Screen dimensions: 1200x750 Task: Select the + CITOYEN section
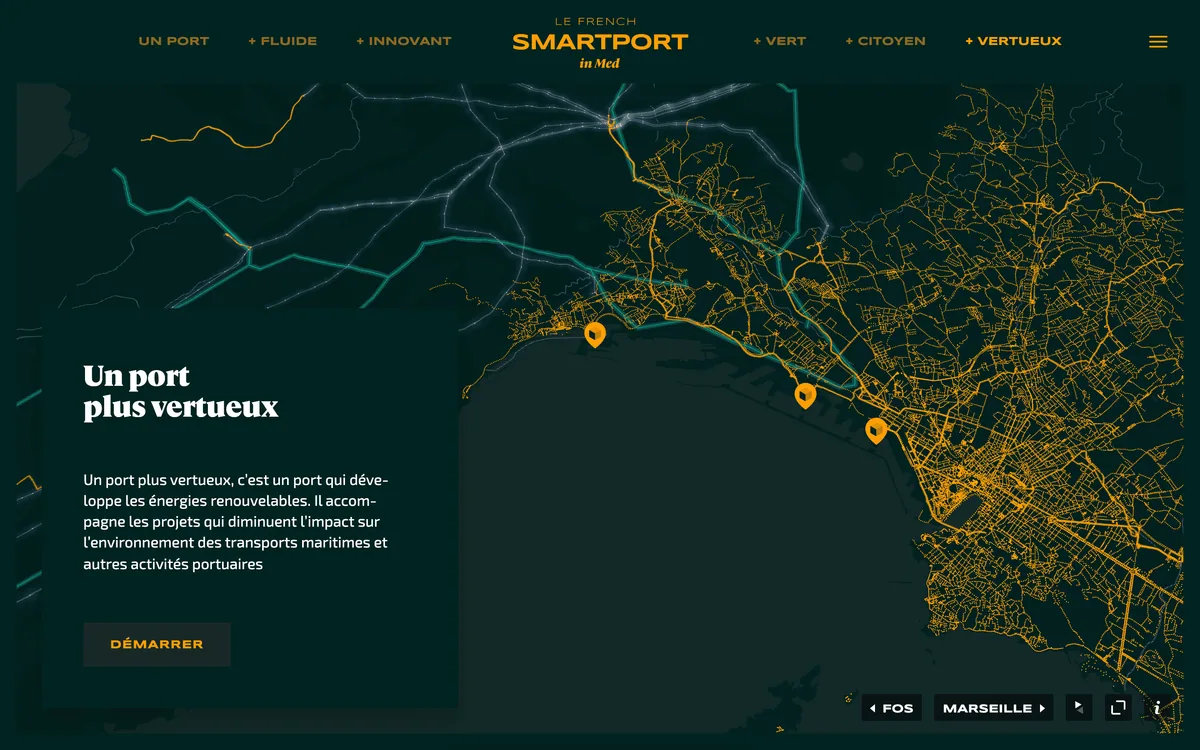885,41
